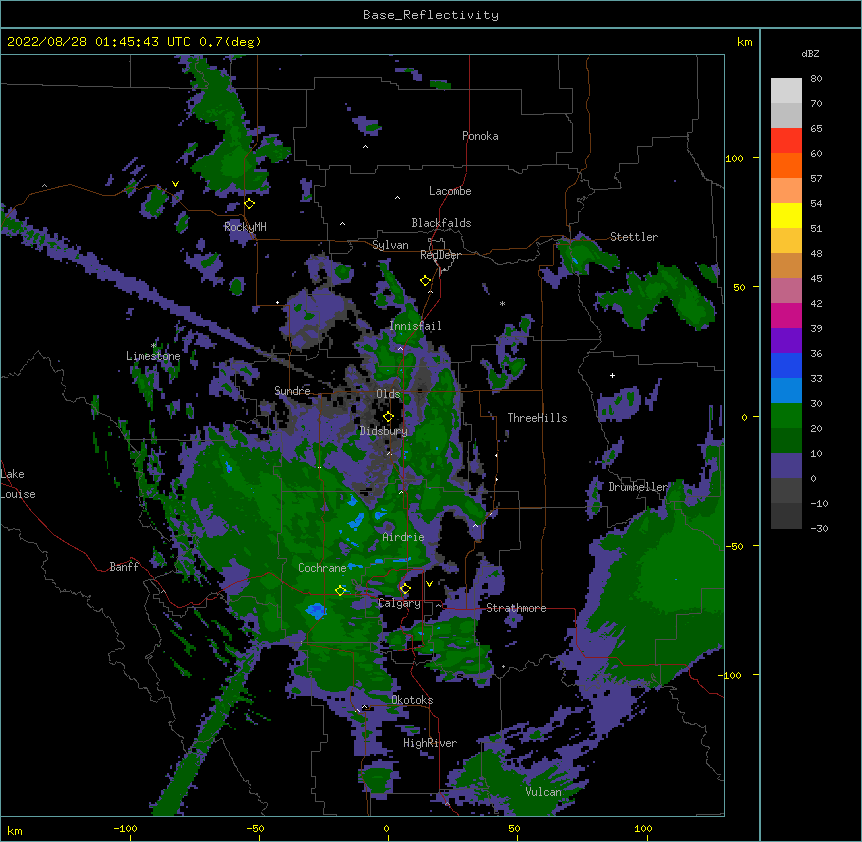The width and height of the screenshot is (862, 842).
Task: Click the km unit label at top right
Action: tap(744, 42)
